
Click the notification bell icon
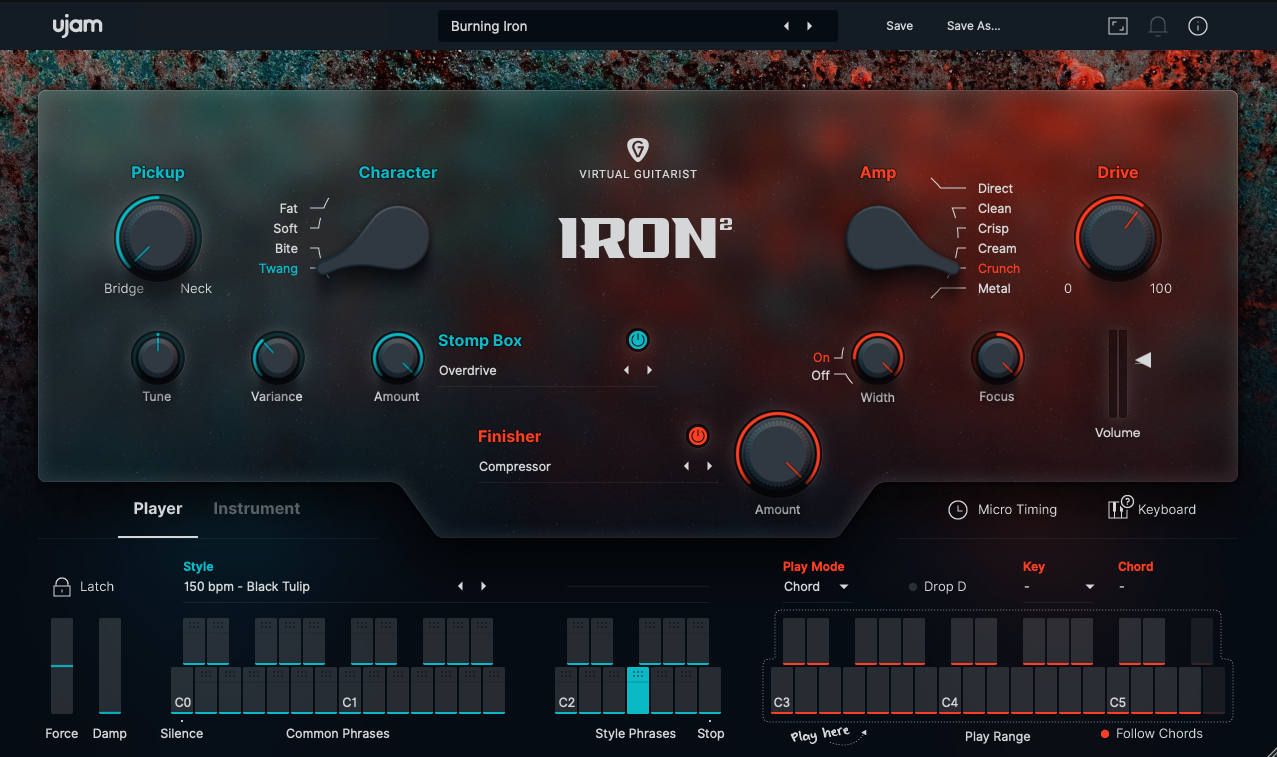pos(1157,27)
